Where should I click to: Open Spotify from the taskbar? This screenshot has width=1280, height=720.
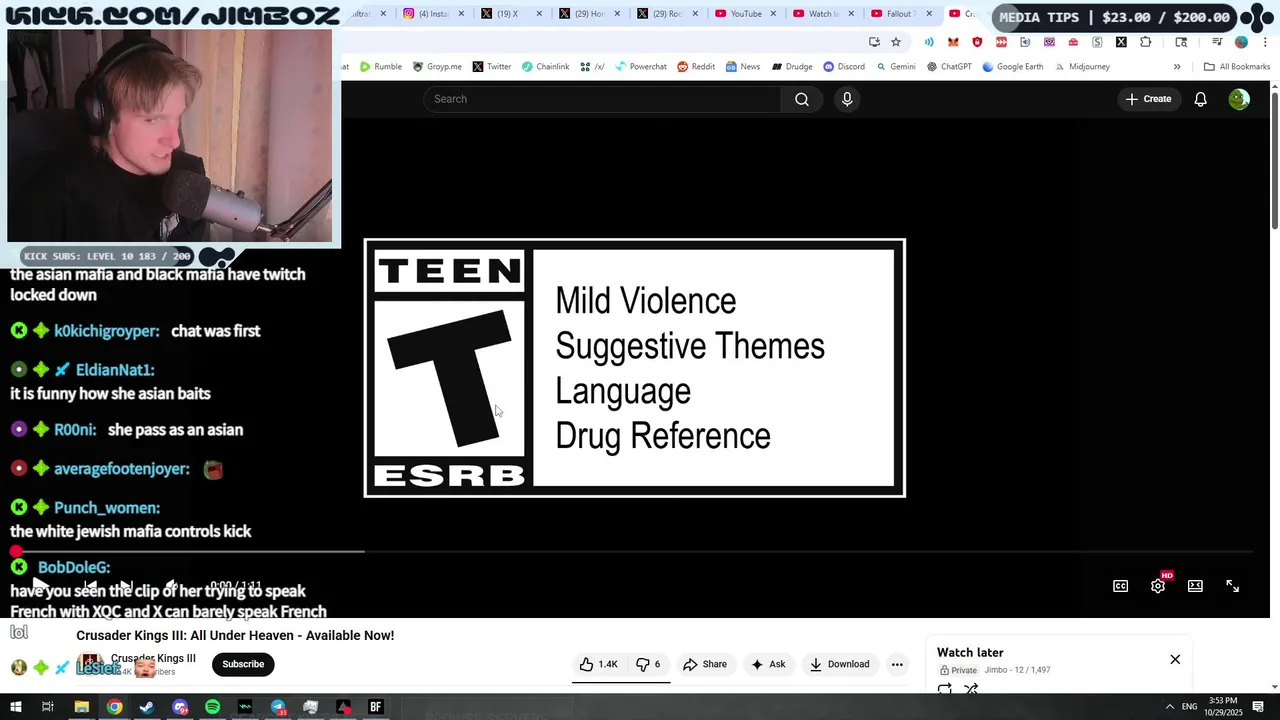point(212,707)
